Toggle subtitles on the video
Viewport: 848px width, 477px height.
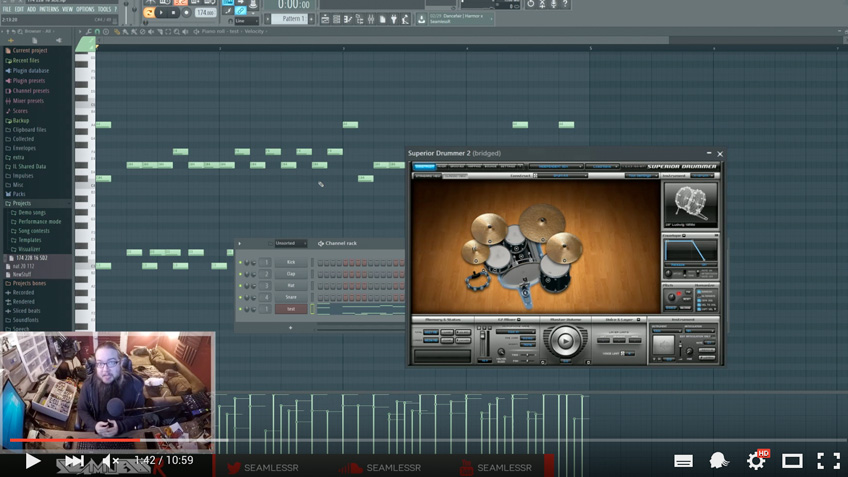click(x=683, y=461)
